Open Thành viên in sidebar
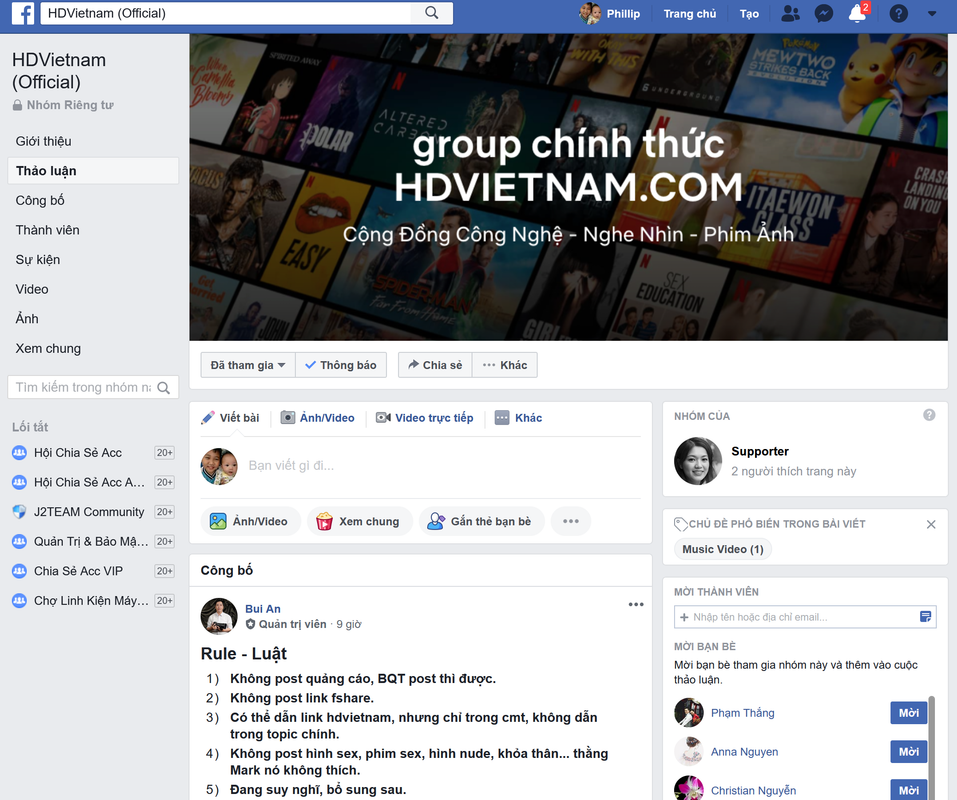 pyautogui.click(x=47, y=230)
